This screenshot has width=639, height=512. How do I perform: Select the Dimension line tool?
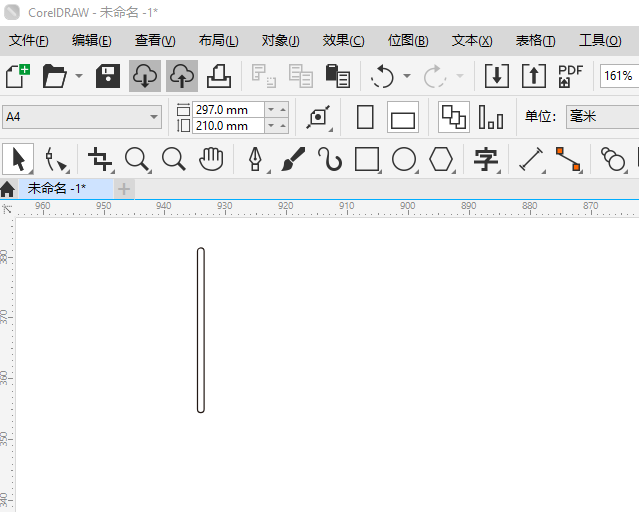tap(531, 159)
